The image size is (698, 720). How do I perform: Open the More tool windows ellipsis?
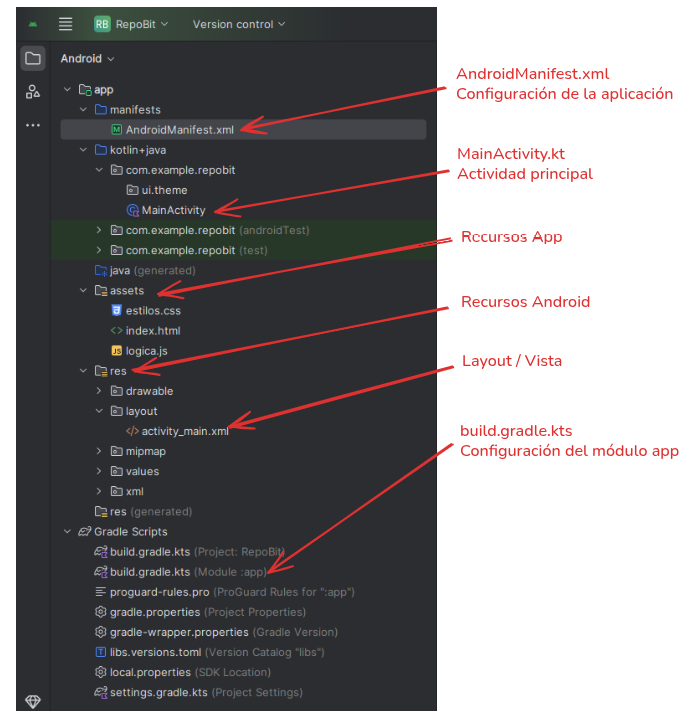point(33,125)
